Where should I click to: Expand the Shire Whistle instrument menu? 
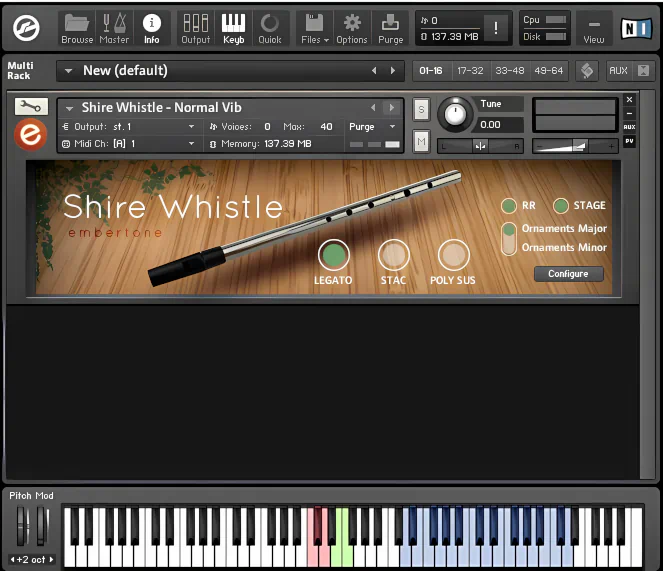point(69,108)
